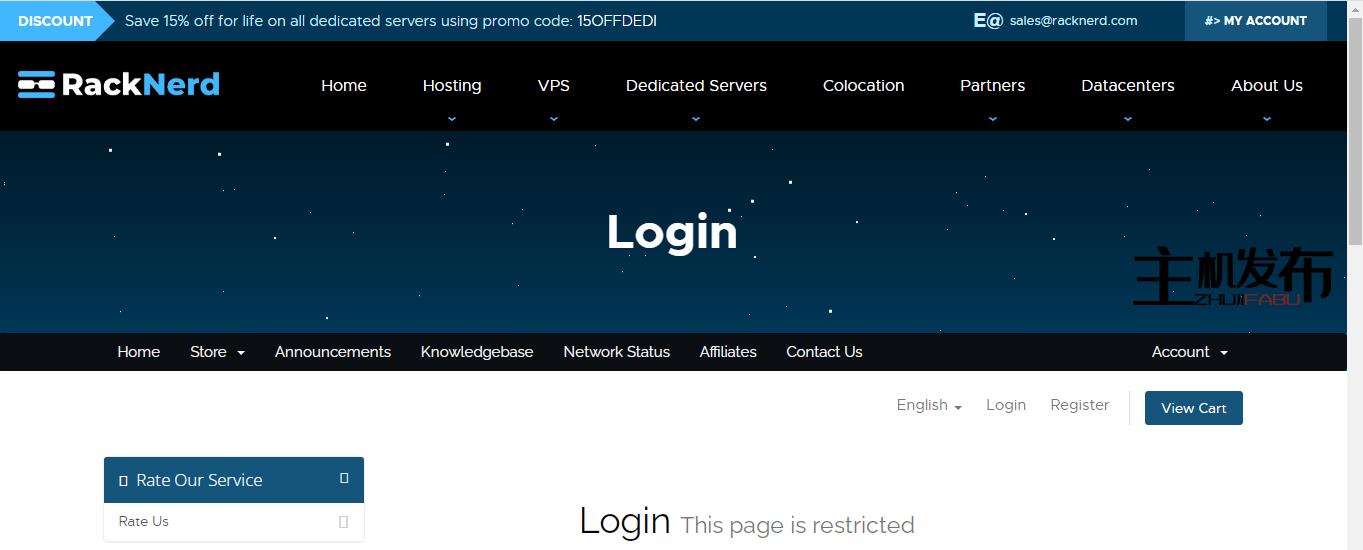Open the Datacenters dropdown menu
The height and width of the screenshot is (550, 1363).
1127,86
